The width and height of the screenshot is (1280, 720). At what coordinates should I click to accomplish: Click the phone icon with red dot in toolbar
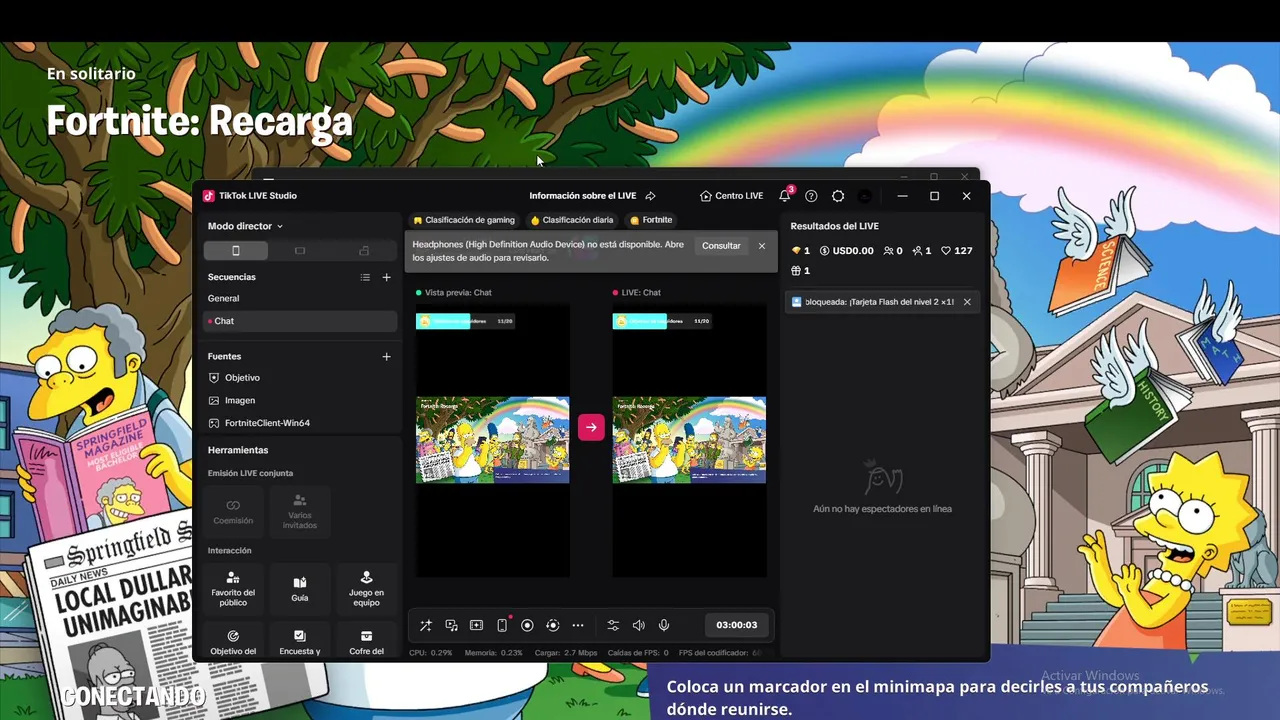502,625
